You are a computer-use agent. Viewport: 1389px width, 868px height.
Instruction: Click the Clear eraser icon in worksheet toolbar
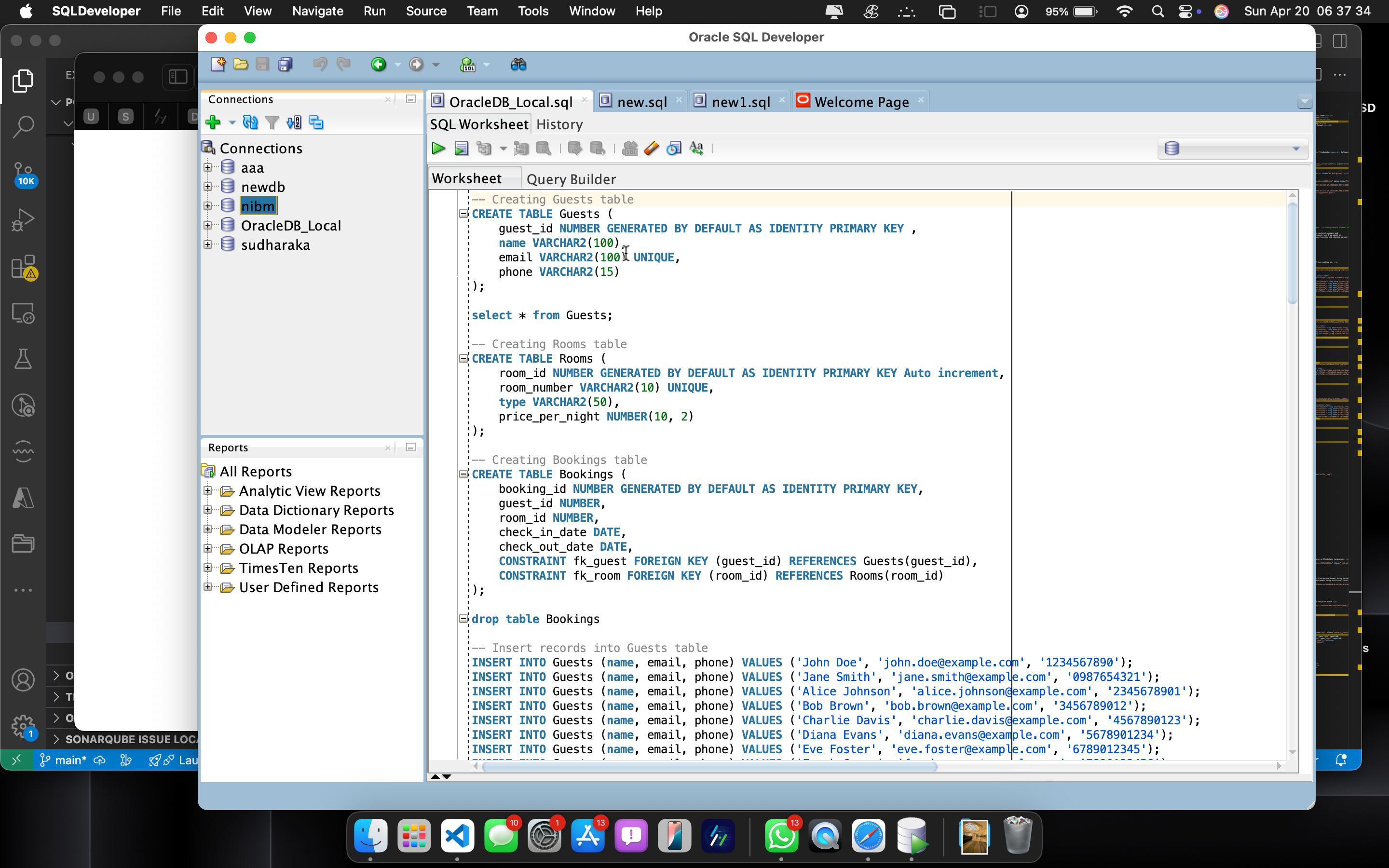coord(652,149)
